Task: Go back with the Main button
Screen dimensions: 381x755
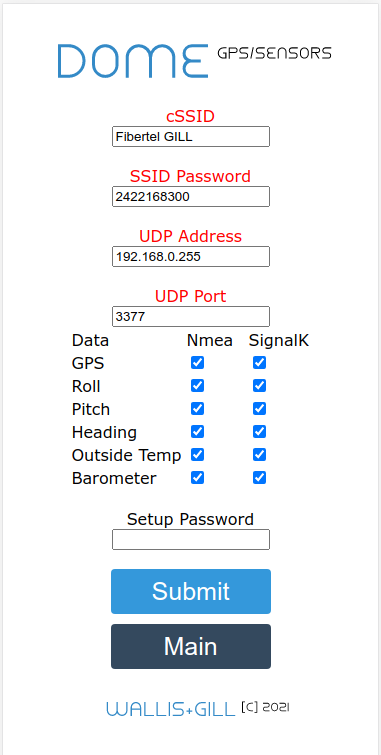Action: (x=191, y=647)
